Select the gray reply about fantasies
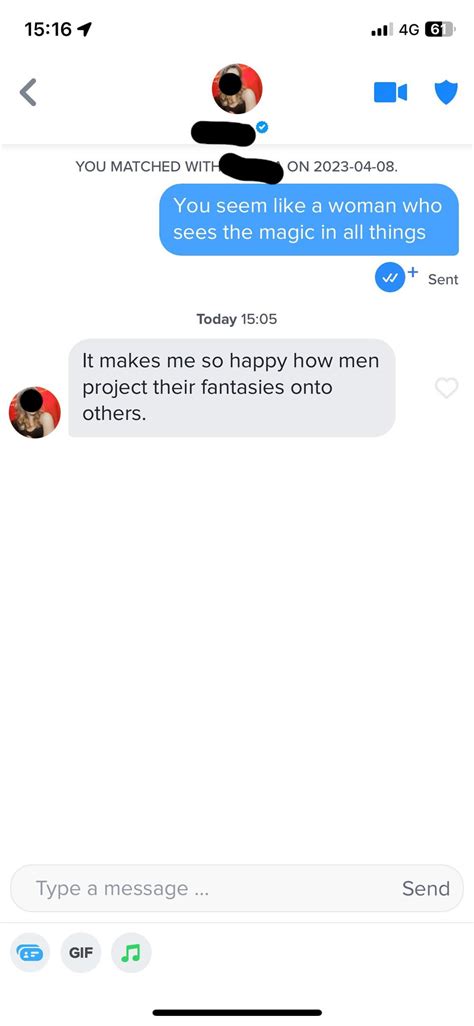Screen dimensions: 474x1026 pyautogui.click(x=232, y=387)
